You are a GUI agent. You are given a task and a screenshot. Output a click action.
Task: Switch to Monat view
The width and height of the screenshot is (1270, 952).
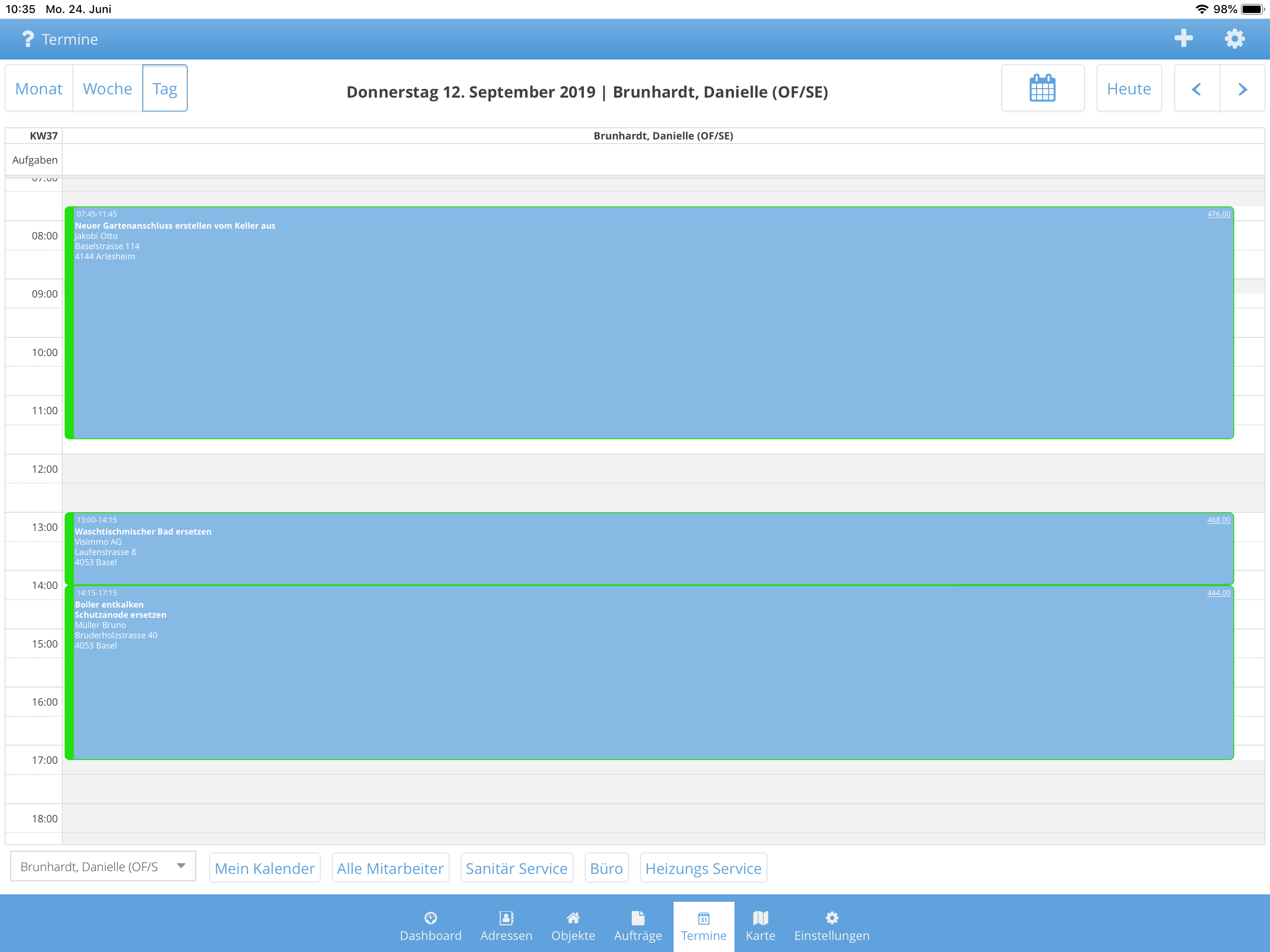(39, 88)
